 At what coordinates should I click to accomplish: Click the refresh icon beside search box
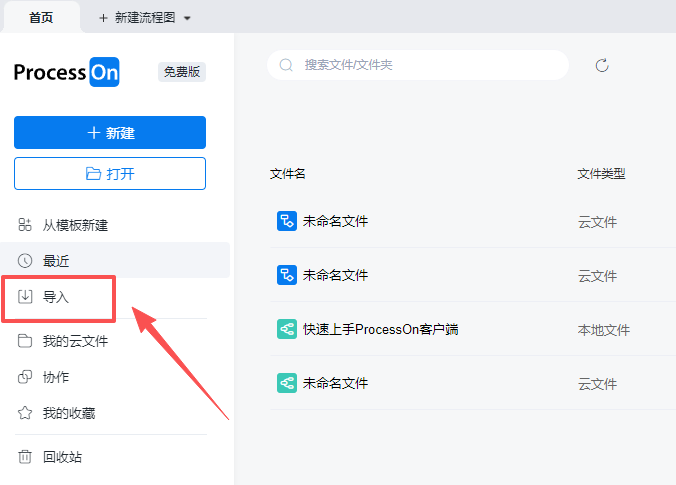[602, 65]
